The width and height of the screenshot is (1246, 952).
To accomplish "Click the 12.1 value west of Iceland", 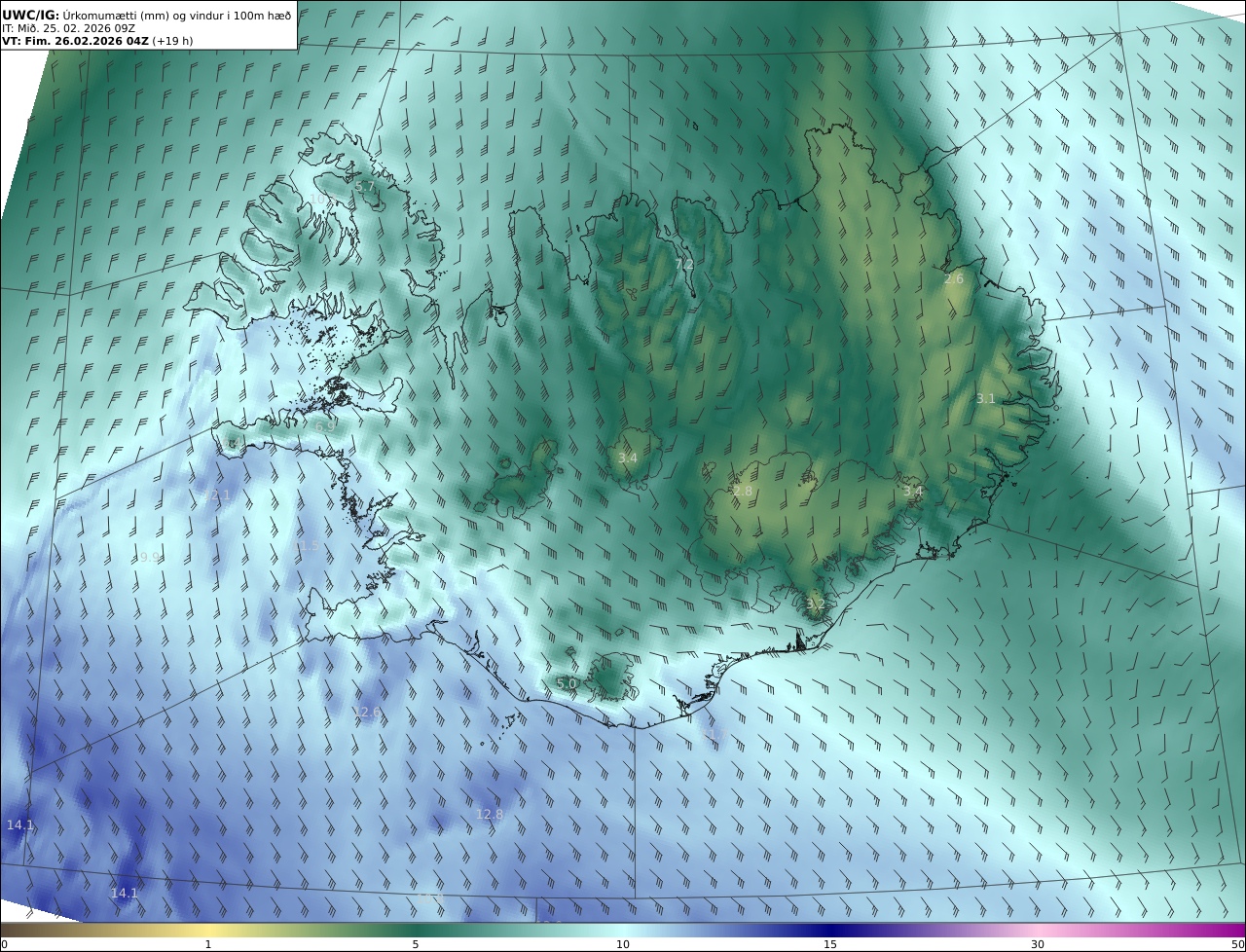I will 217,495.
